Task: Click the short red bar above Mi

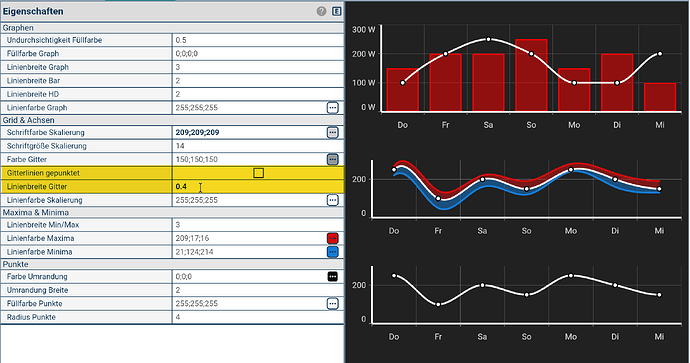Action: coord(660,97)
